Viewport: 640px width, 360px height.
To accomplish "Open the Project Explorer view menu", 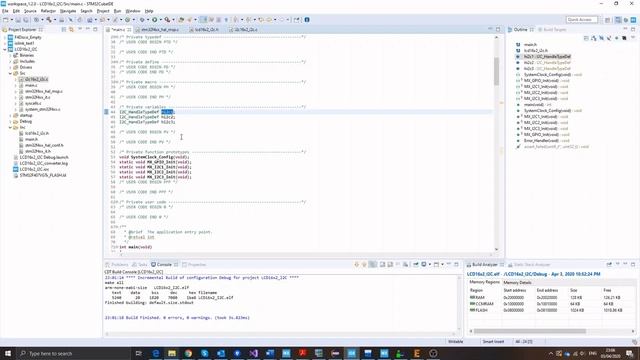I will (x=80, y=29).
